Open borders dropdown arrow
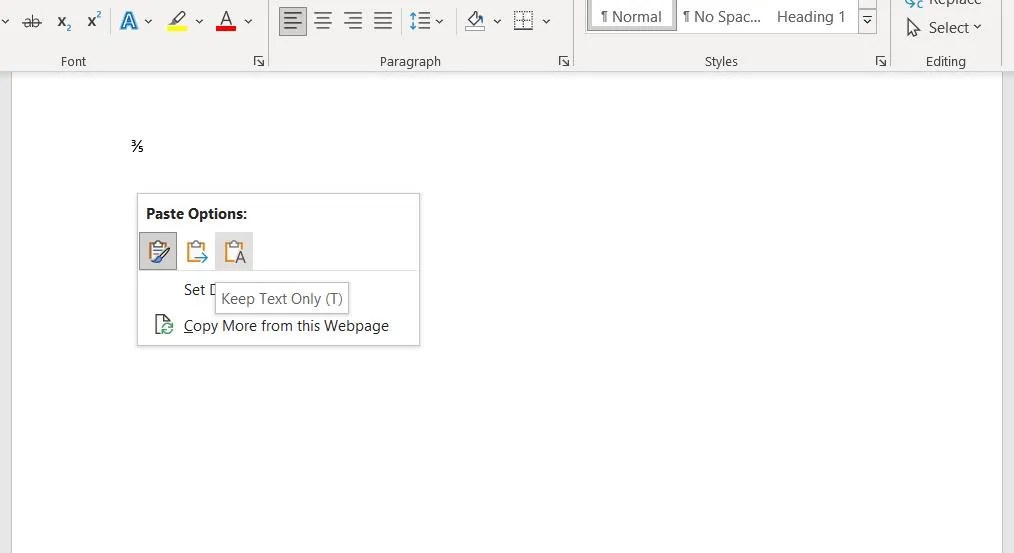Image resolution: width=1014 pixels, height=553 pixels. click(x=546, y=21)
